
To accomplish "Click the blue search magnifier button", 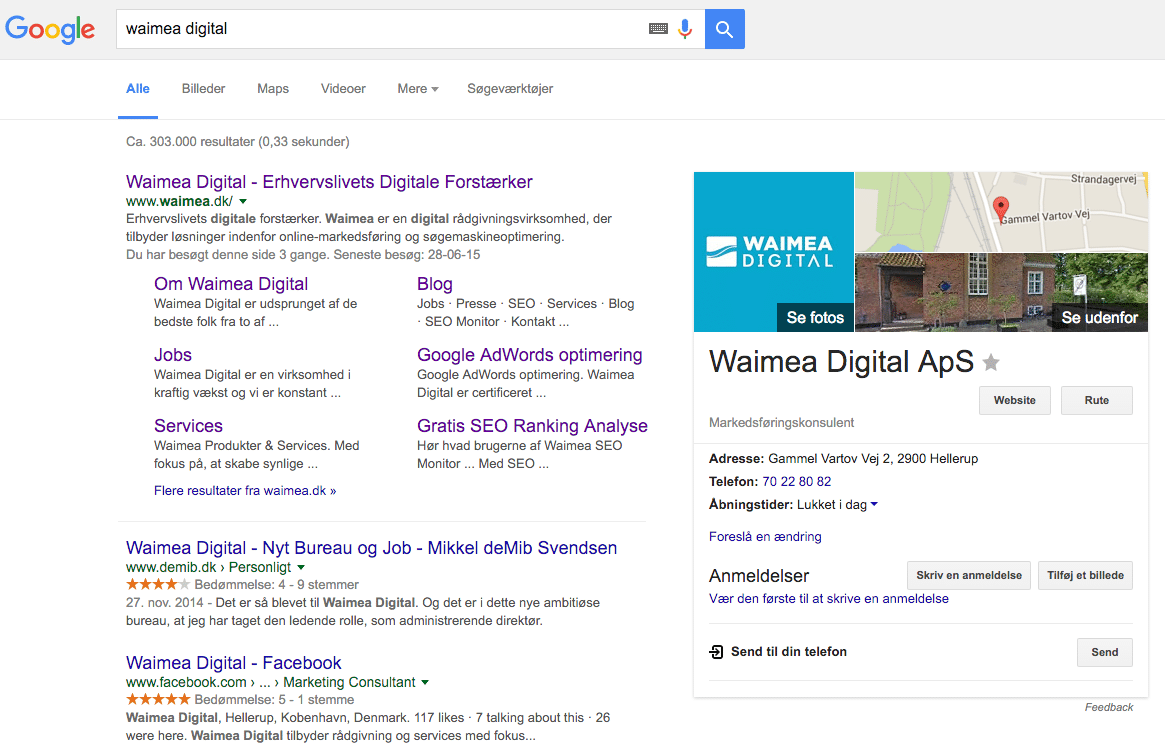I will [x=724, y=29].
